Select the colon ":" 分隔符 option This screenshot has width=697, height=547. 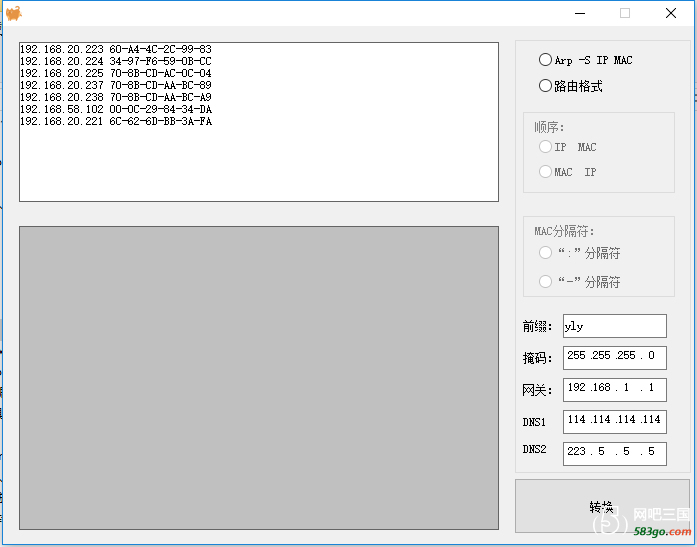pos(546,253)
